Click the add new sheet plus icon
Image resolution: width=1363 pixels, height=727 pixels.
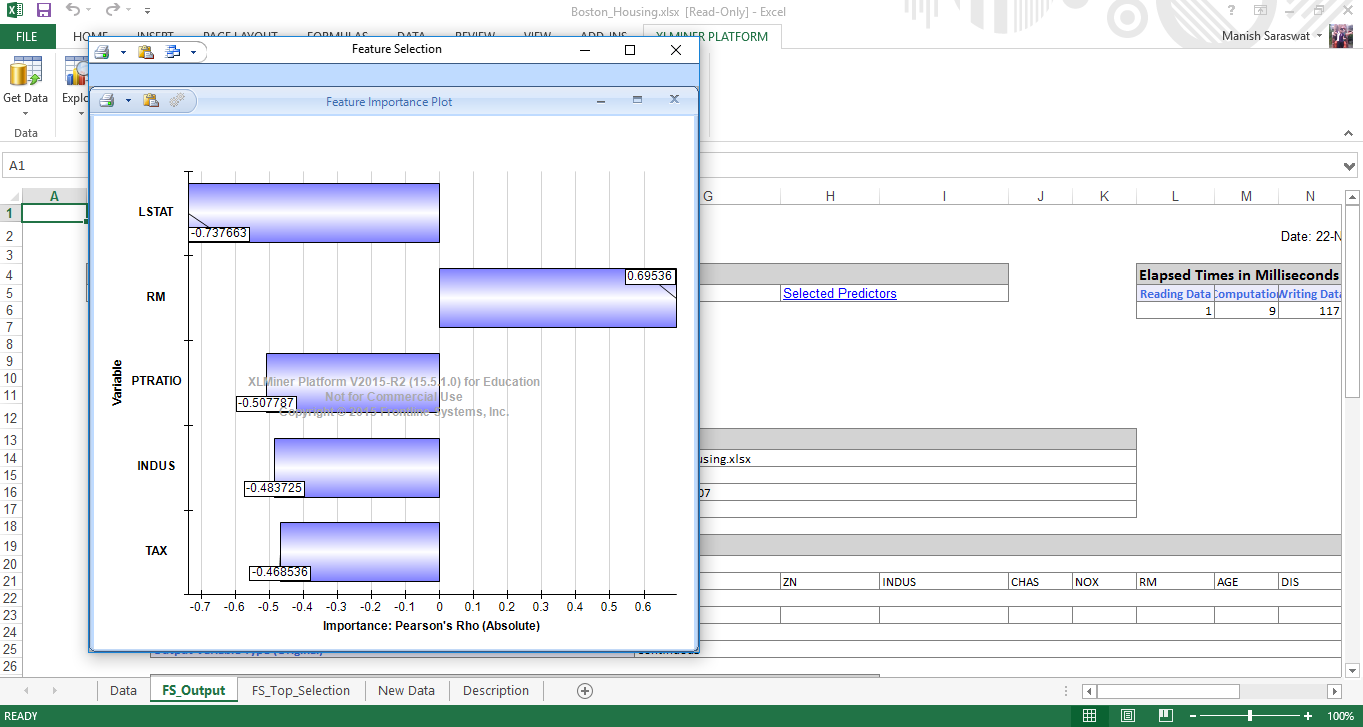[x=585, y=691]
